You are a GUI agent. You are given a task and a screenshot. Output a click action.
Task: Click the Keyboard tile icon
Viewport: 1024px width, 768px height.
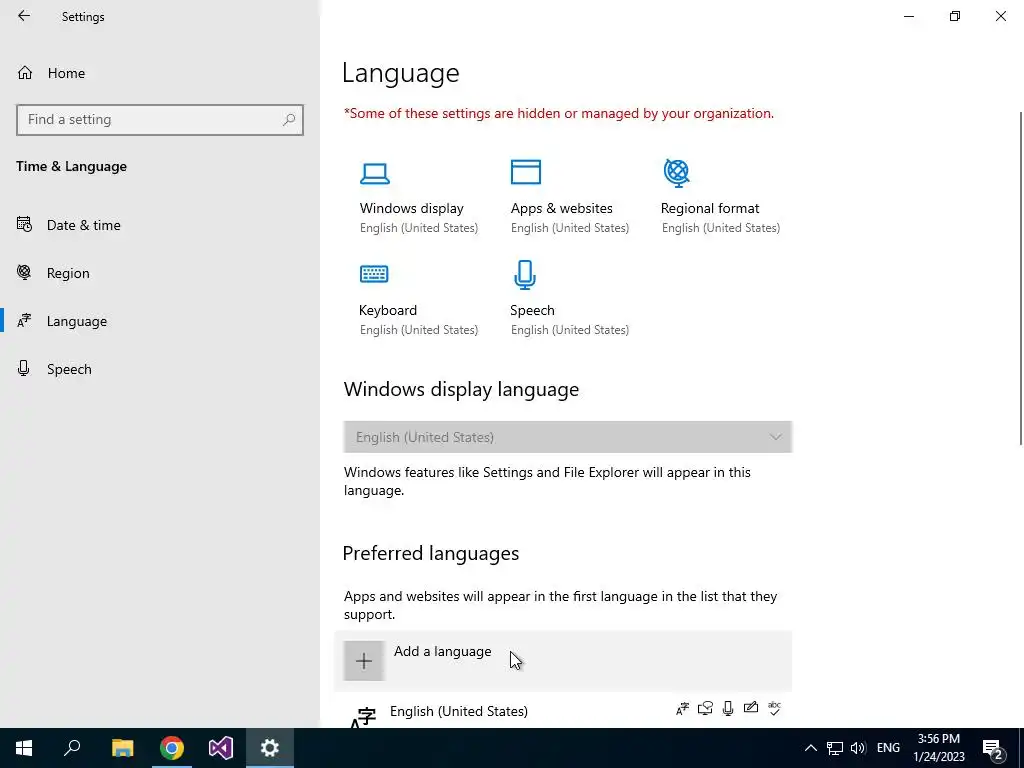point(374,274)
